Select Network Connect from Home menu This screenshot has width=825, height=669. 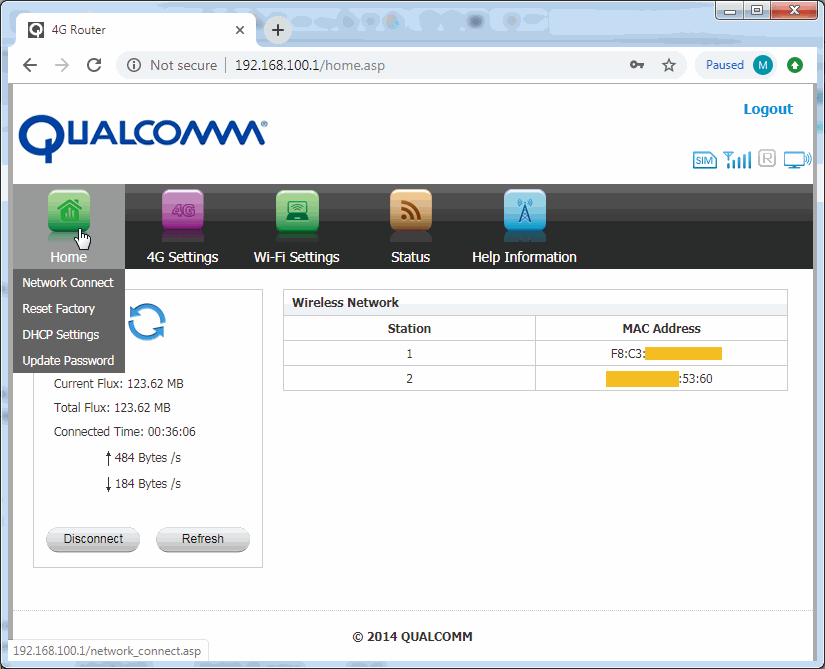click(x=68, y=282)
